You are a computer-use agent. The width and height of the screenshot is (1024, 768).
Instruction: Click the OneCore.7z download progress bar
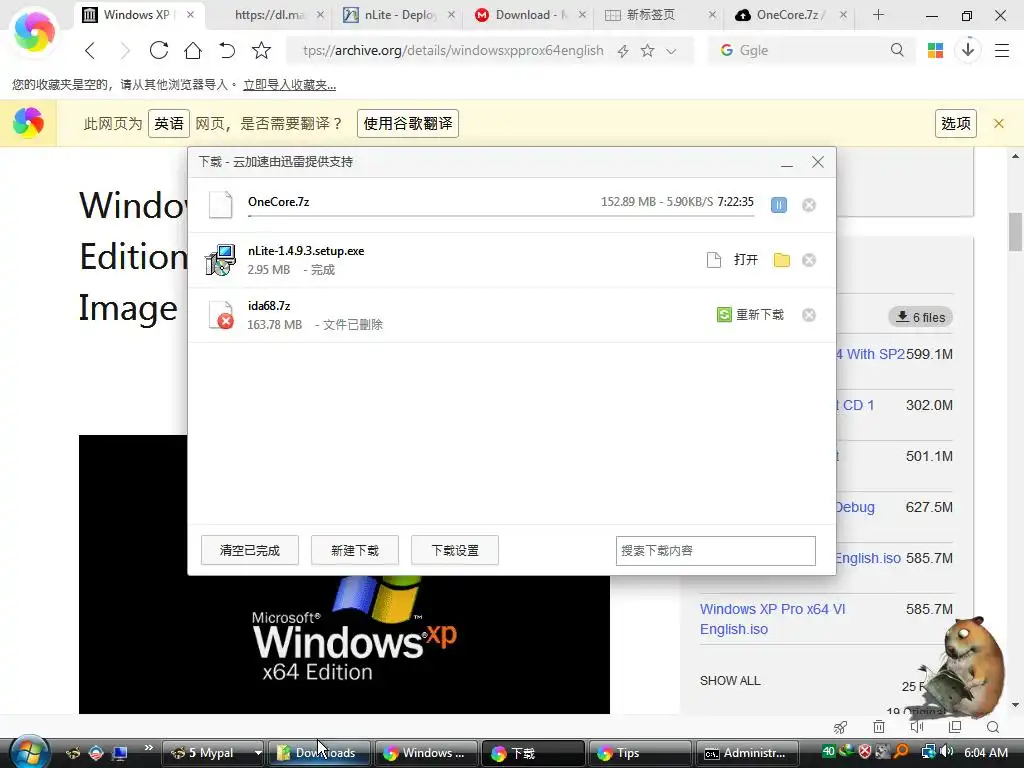pos(501,215)
